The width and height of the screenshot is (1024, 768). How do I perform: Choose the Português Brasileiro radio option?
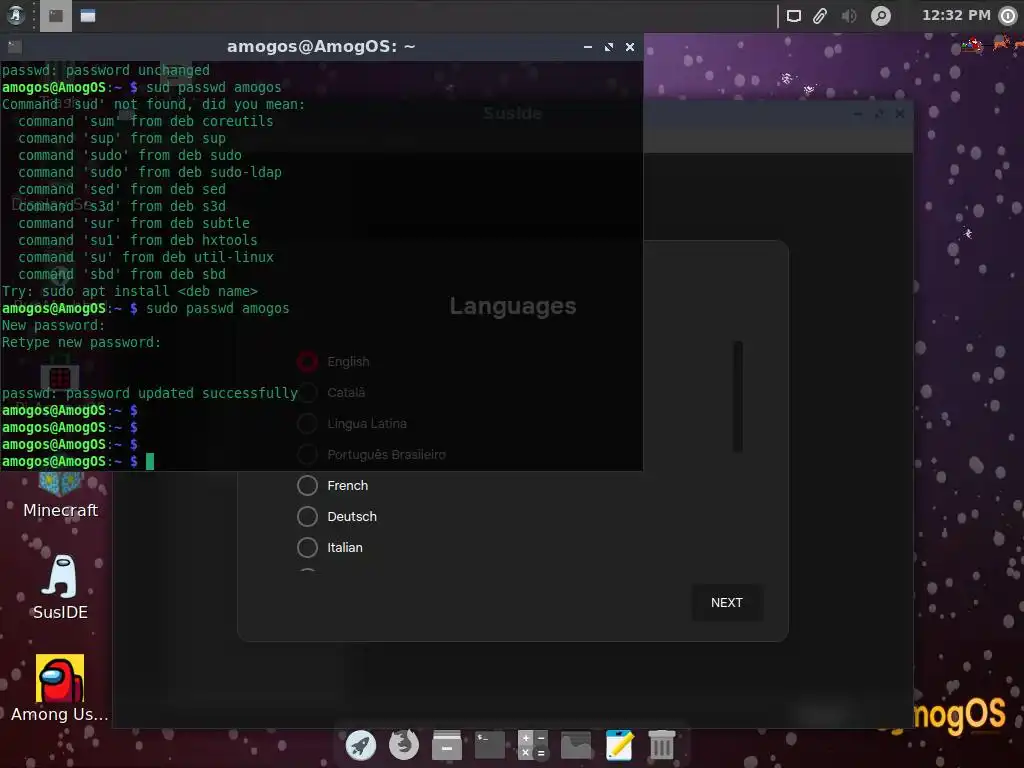[307, 455]
